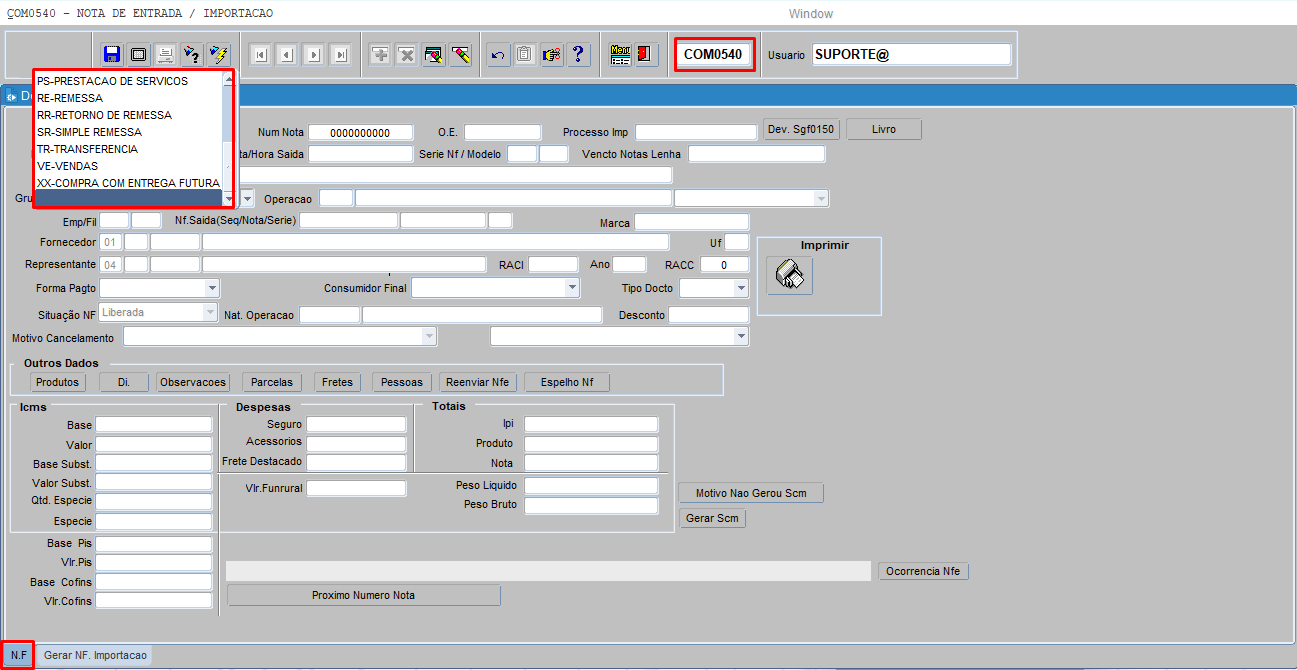Switch to the Gerar NF. Importacao tab
This screenshot has height=670, width=1297.
[x=95, y=656]
